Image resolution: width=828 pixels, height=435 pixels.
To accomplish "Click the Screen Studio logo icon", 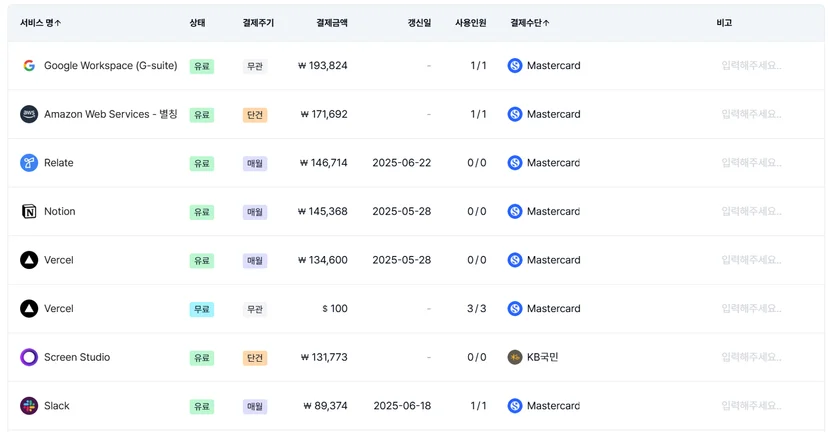I will point(29,357).
